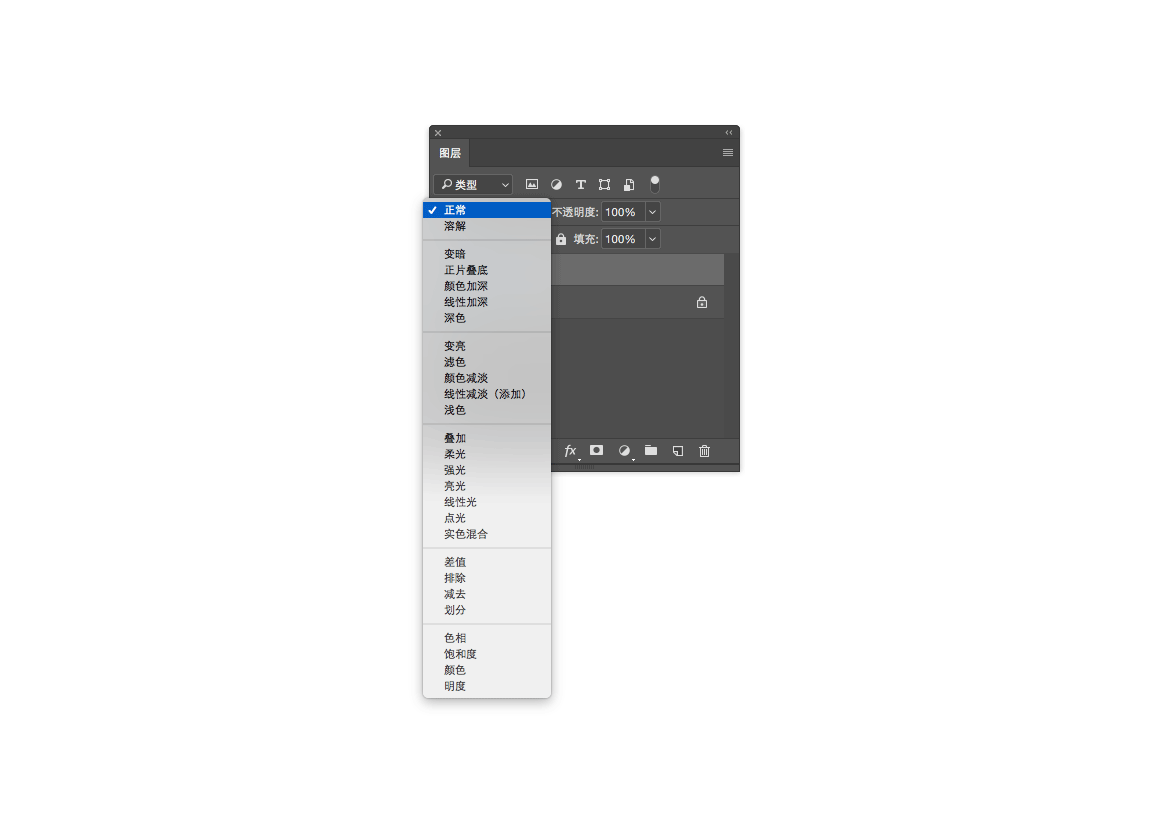Toggle the pixel layers filter icon
This screenshot has width=1152, height=832.
pos(531,184)
